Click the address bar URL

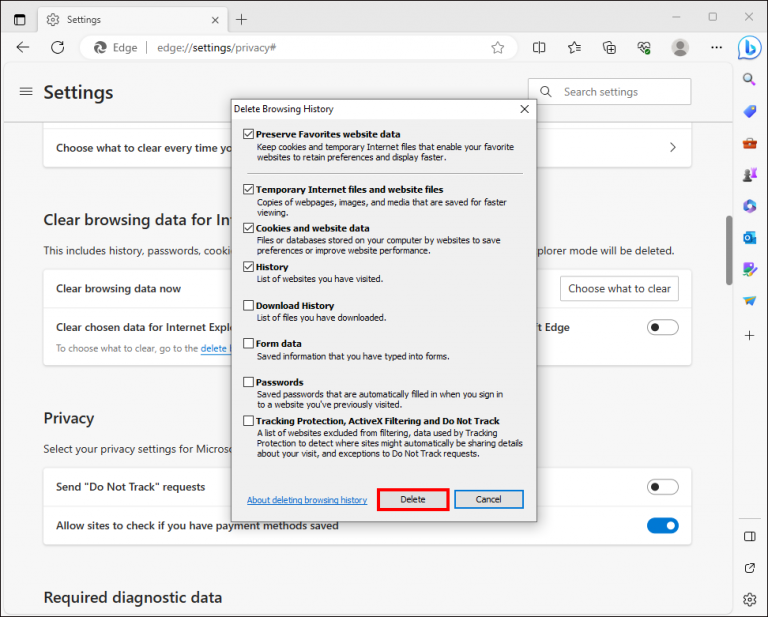coord(216,47)
